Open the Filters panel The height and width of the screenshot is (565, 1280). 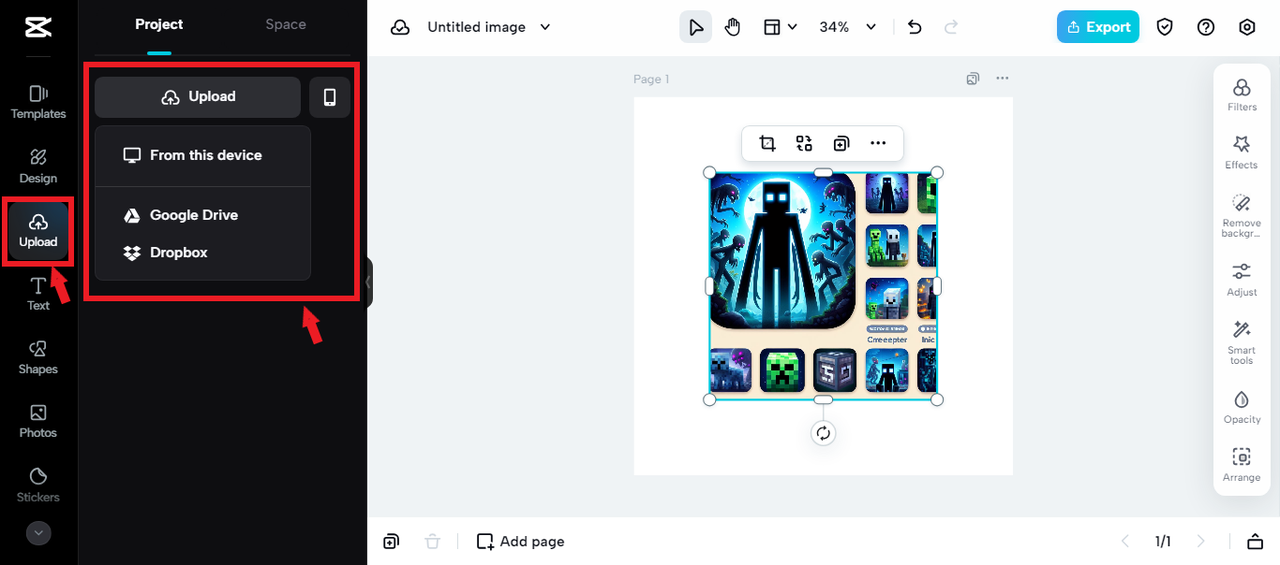(x=1242, y=95)
